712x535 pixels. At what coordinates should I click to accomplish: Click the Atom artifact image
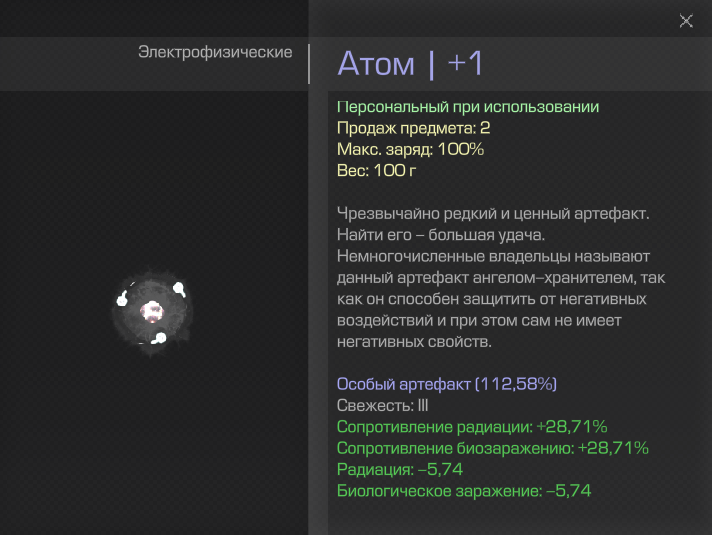pos(152,312)
